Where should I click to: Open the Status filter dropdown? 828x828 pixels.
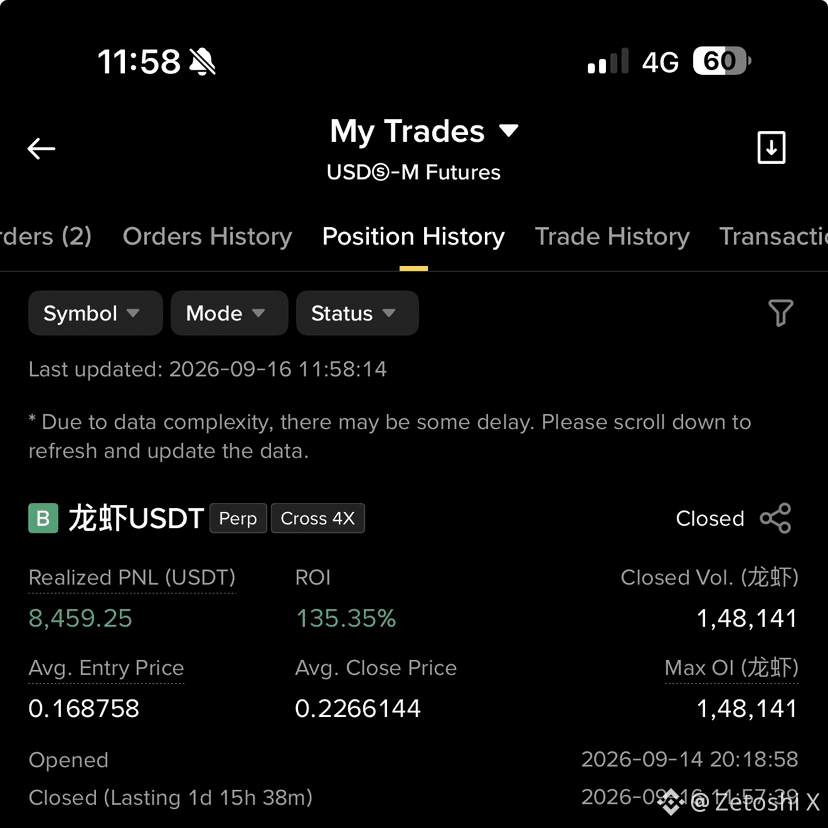[x=357, y=313]
